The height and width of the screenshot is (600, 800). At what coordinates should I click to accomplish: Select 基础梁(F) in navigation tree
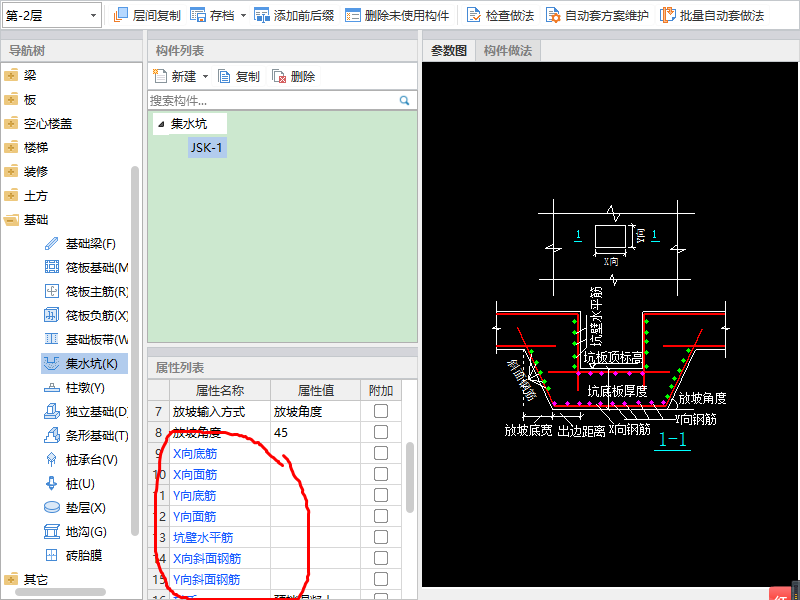pos(81,244)
